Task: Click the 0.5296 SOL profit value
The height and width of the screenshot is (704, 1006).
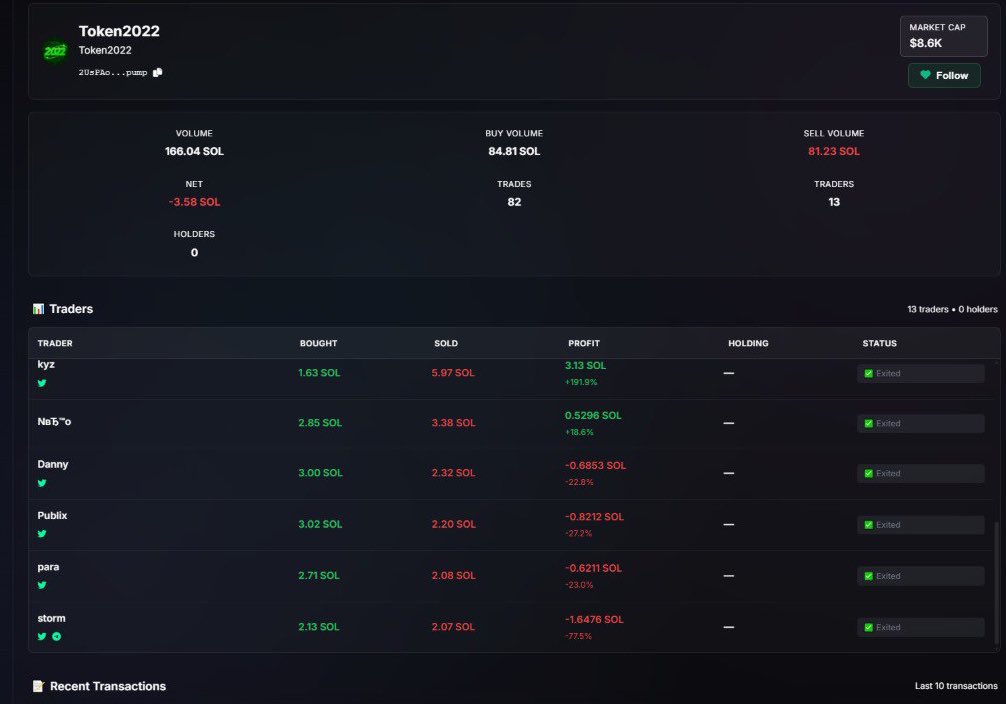Action: point(593,416)
